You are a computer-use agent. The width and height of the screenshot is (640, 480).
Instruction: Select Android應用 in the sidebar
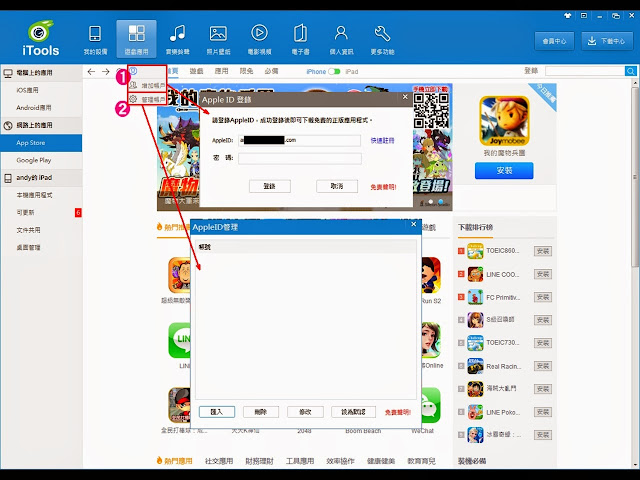point(41,108)
